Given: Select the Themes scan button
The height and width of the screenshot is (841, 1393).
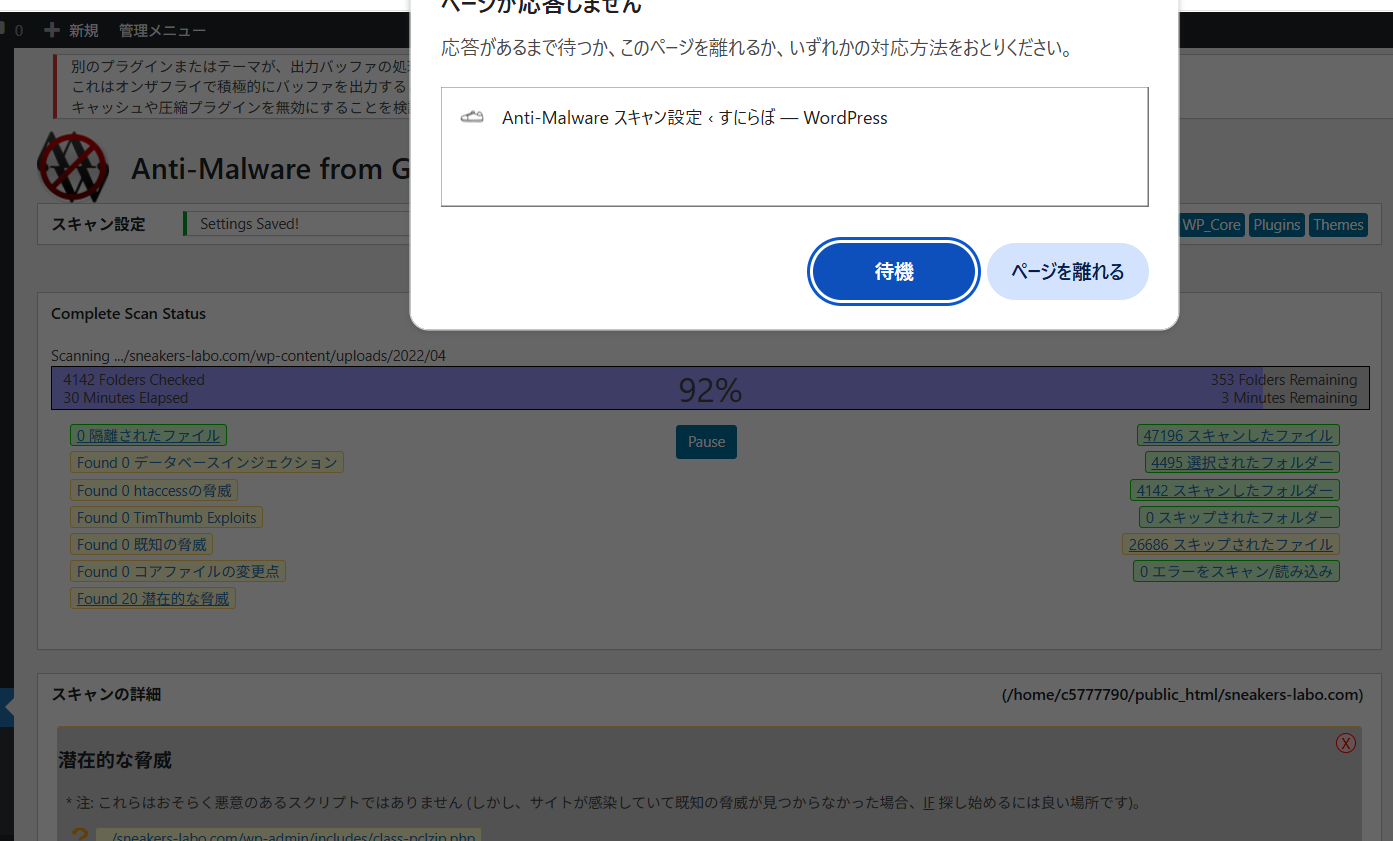Looking at the screenshot, I should (x=1338, y=225).
